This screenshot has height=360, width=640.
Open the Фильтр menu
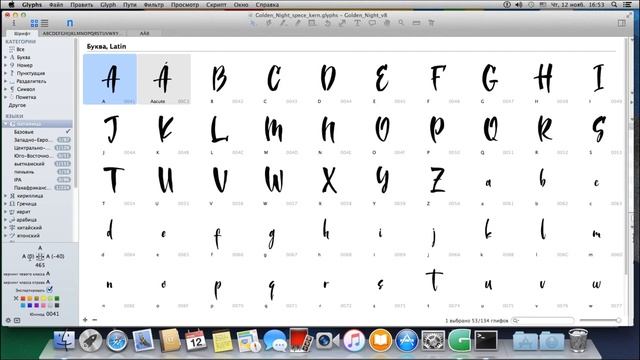point(153,4)
